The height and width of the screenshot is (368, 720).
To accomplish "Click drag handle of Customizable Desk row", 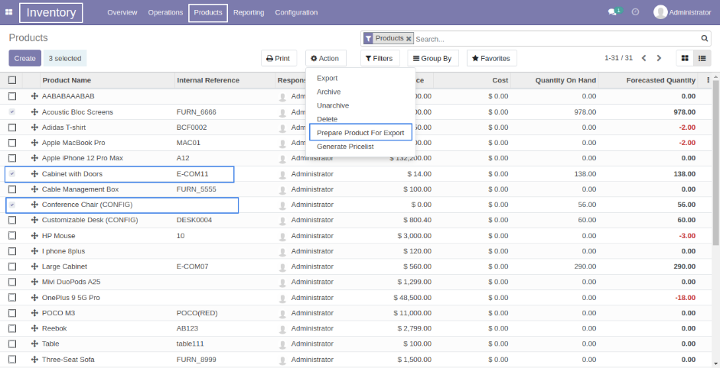I will 34,220.
